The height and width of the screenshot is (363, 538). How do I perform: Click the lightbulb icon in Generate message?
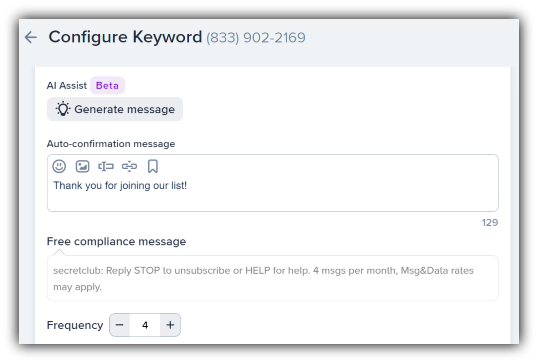point(63,109)
